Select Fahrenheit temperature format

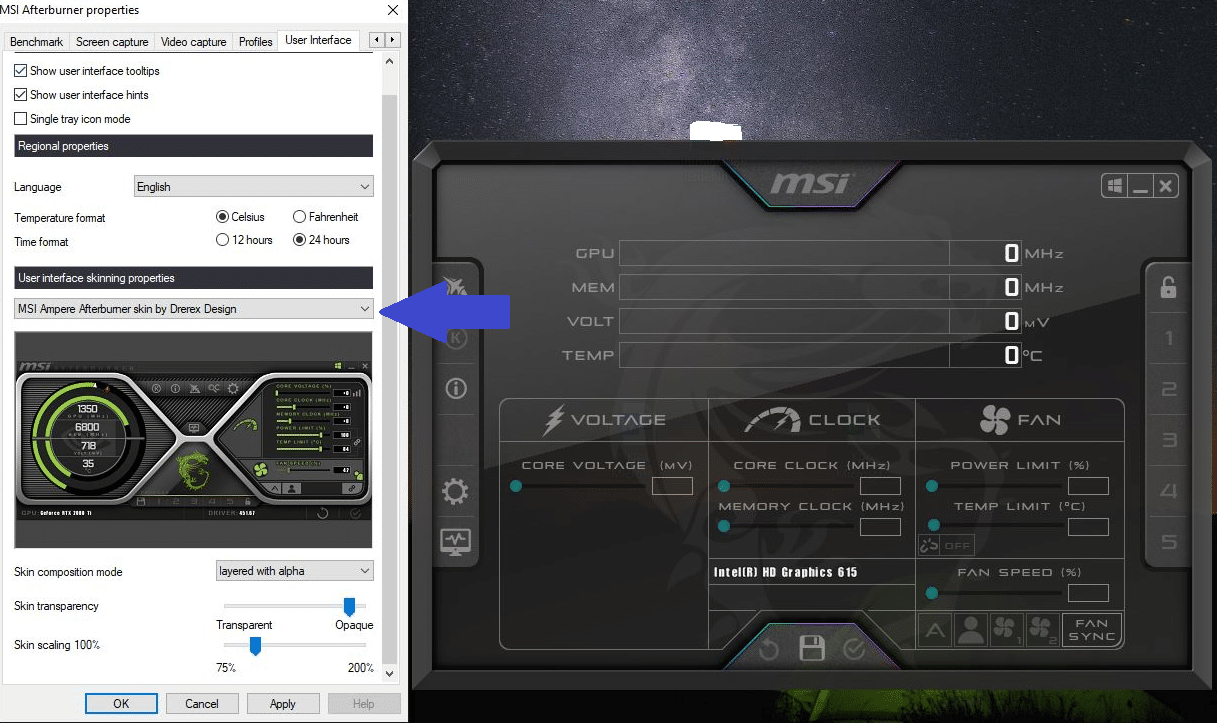pyautogui.click(x=299, y=217)
